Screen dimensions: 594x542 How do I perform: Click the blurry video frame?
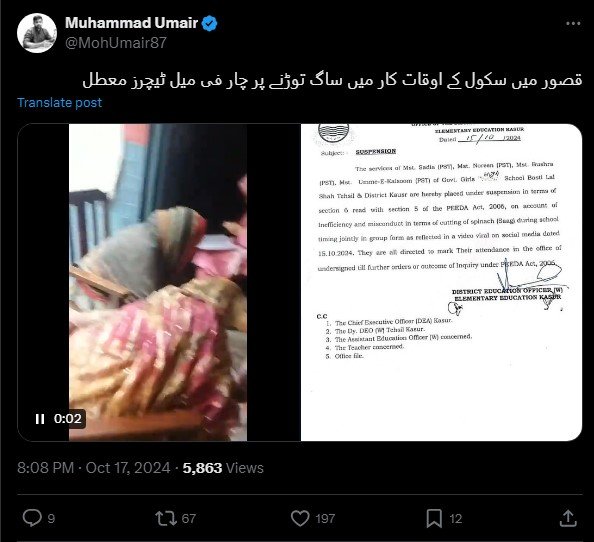click(158, 282)
